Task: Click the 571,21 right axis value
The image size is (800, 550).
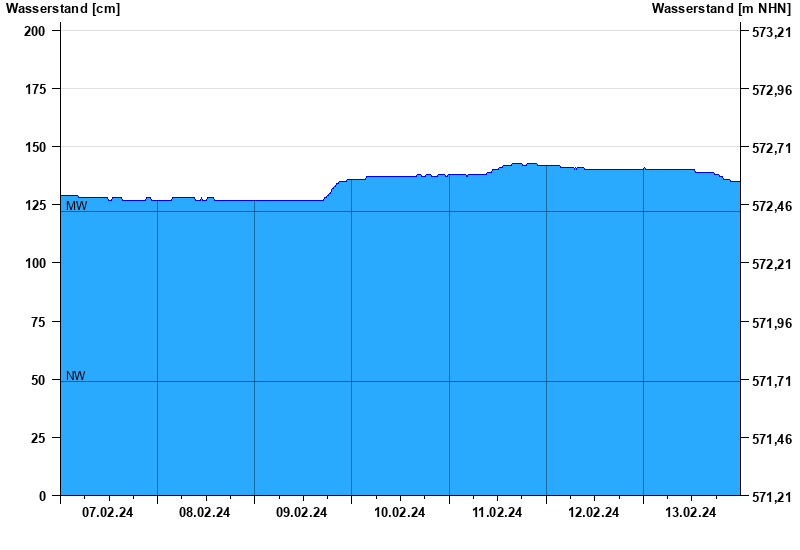Action: tap(772, 497)
